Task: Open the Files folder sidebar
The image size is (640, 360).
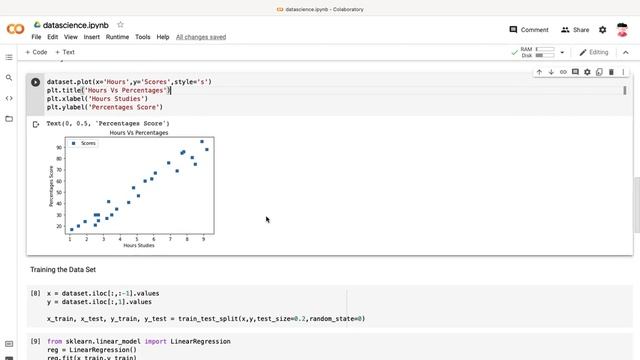Action: [x=9, y=119]
